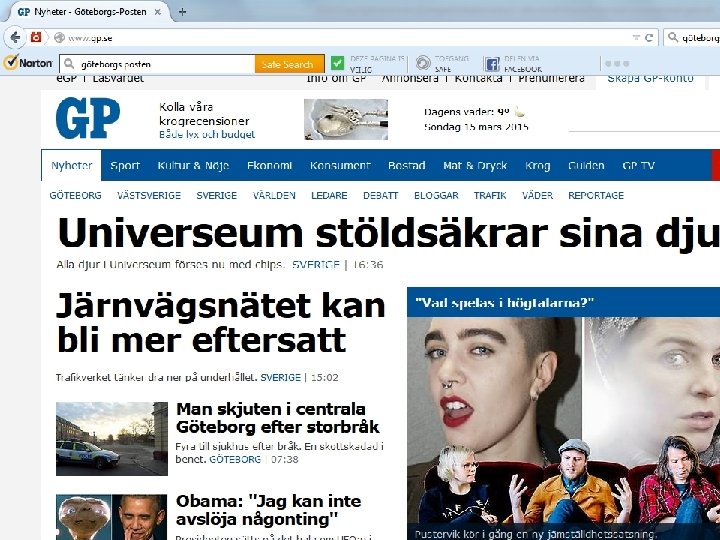Image resolution: width=720 pixels, height=540 pixels.
Task: Click GÖTEBORG tag beside 07:38 timestamp
Action: point(235,459)
